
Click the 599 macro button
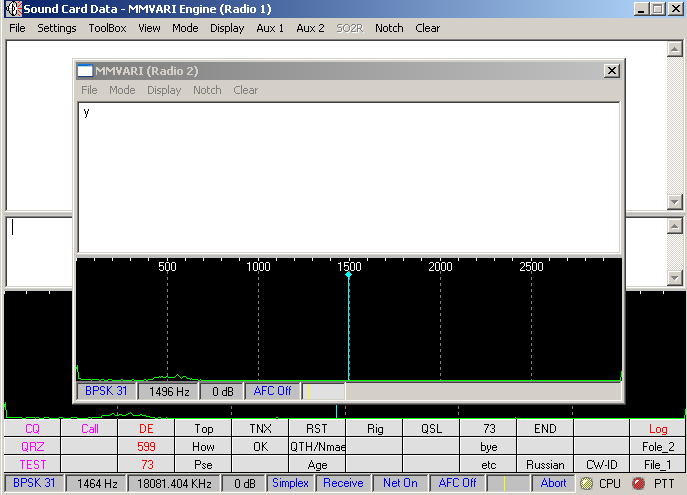pyautogui.click(x=146, y=446)
